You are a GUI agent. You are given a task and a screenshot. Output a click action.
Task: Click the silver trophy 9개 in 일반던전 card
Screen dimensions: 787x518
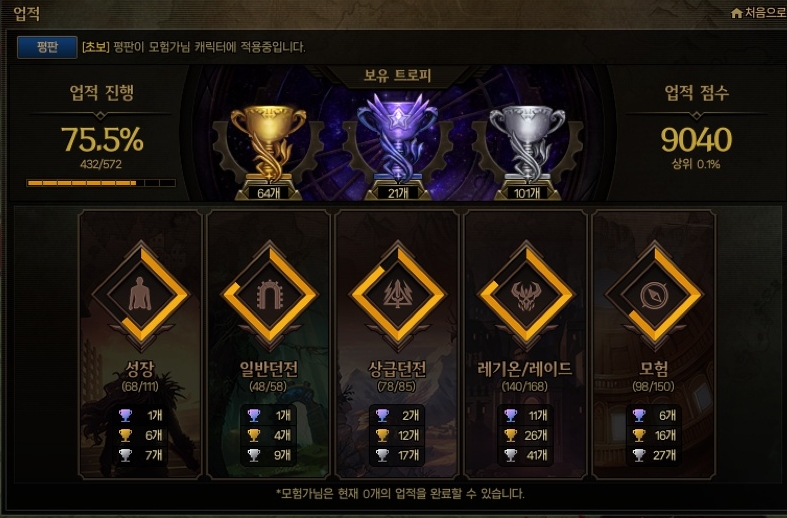[270, 455]
